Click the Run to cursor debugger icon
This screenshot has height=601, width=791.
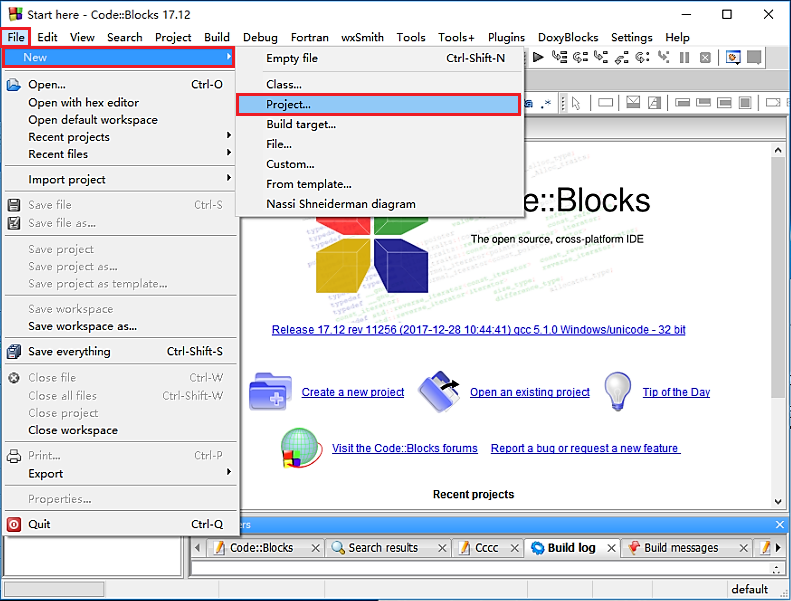click(x=559, y=57)
